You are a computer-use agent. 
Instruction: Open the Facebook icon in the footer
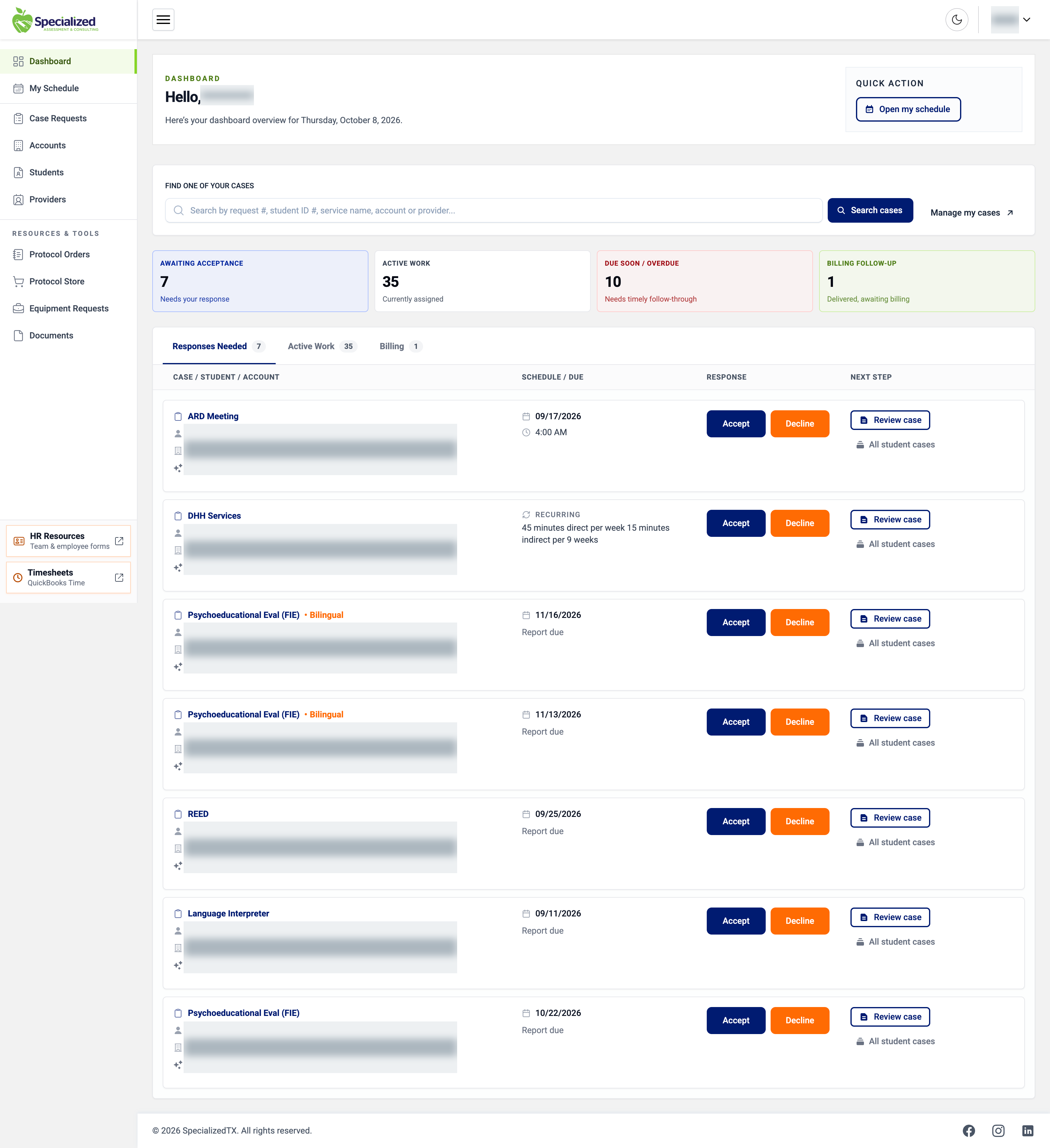click(969, 1131)
